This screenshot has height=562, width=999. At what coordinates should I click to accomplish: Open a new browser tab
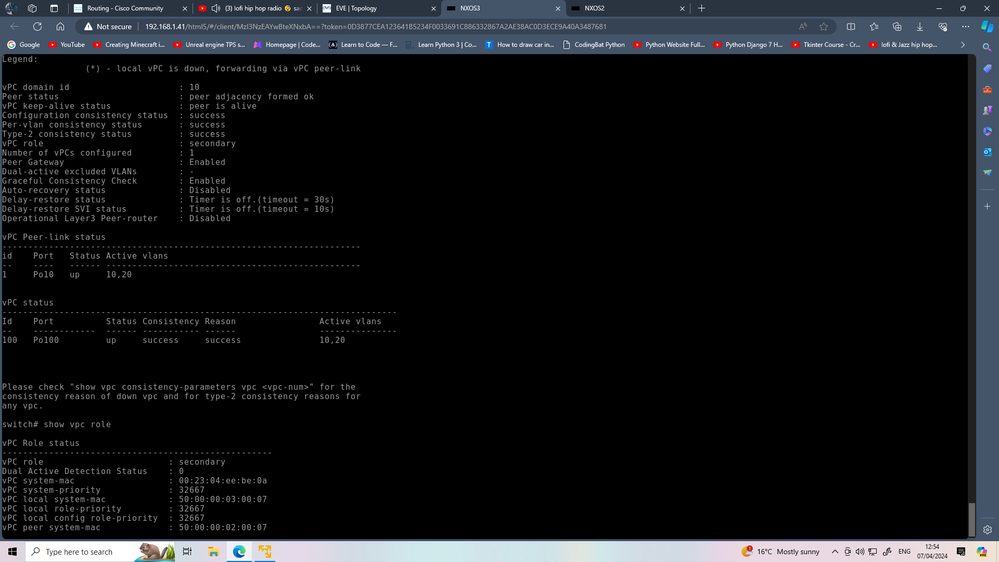click(x=701, y=8)
